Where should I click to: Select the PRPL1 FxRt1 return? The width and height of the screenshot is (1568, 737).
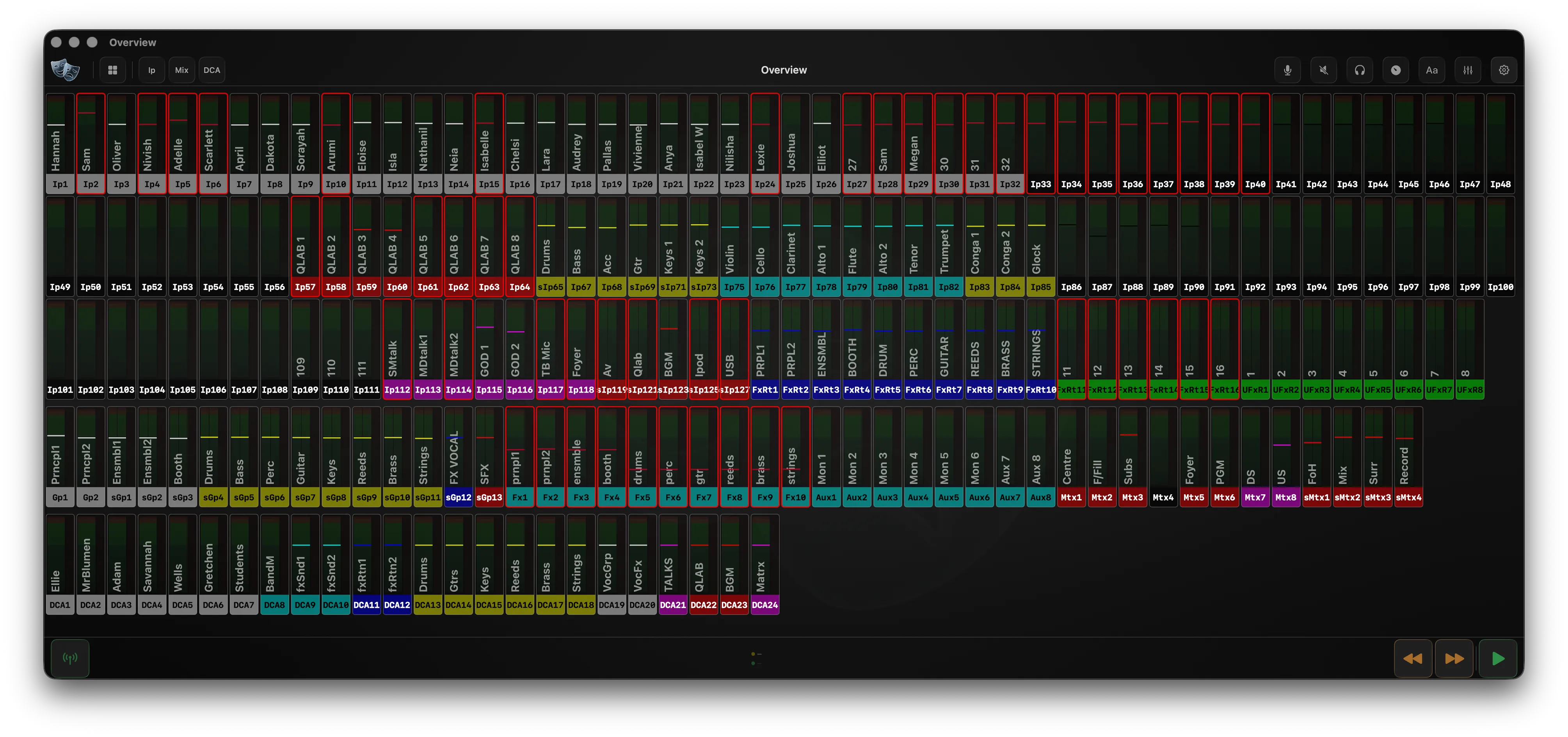point(764,349)
